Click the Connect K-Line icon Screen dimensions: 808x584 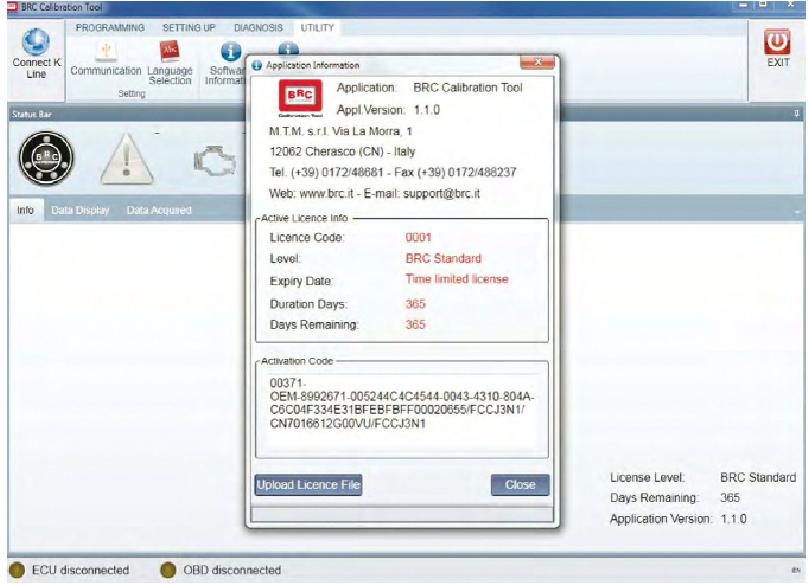35,42
